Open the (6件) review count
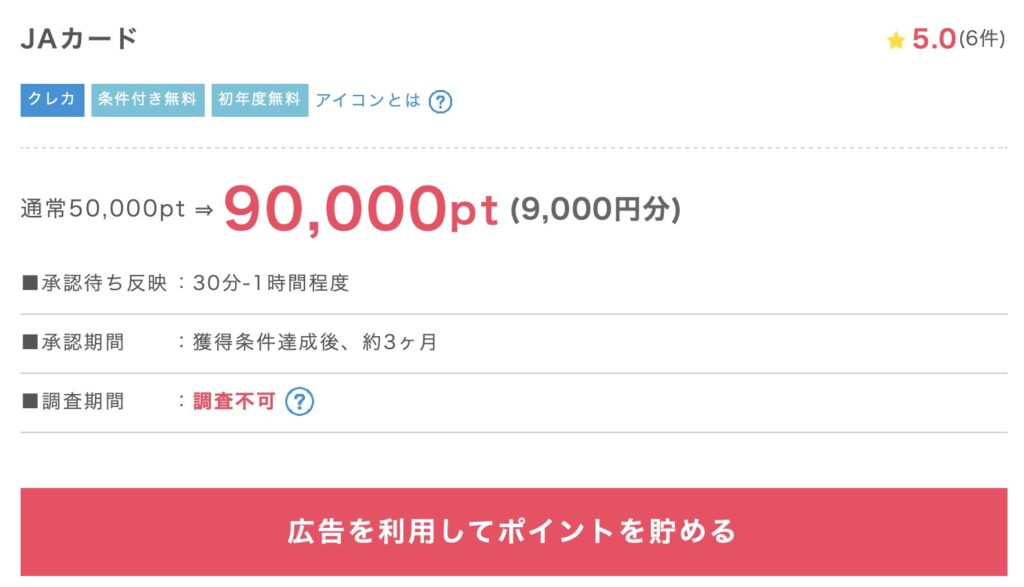 (982, 41)
